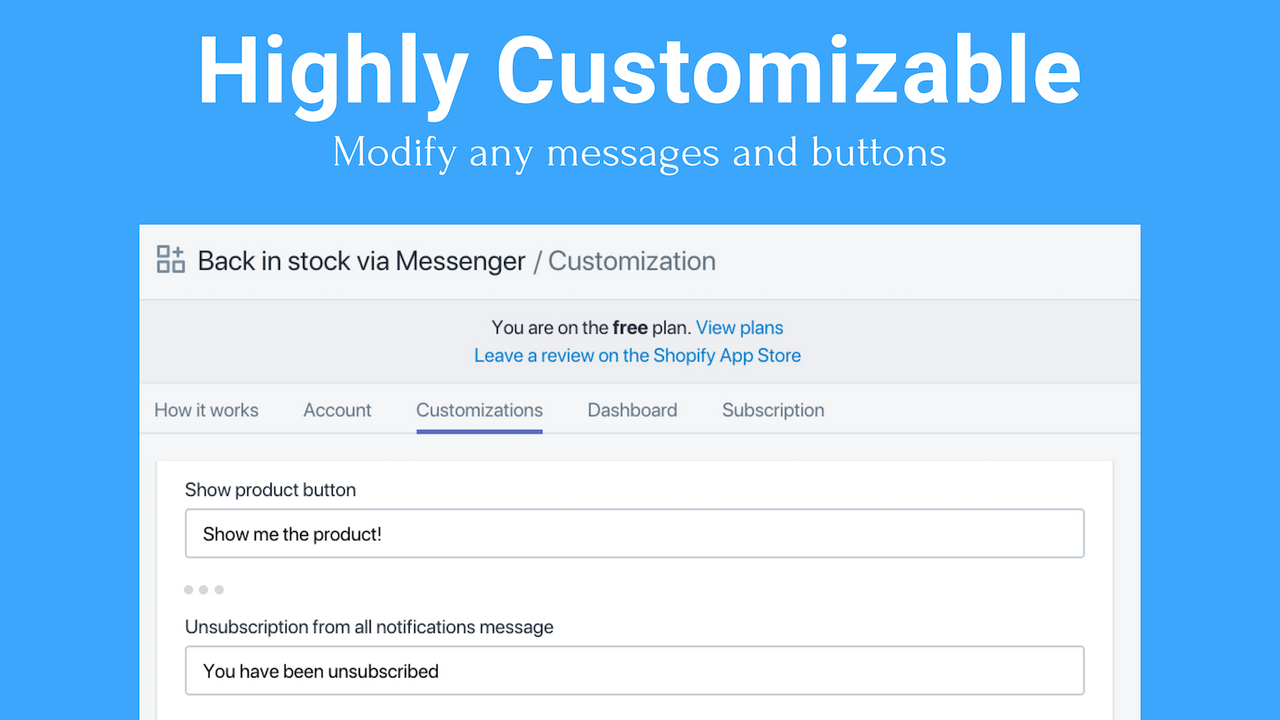The height and width of the screenshot is (720, 1280).
Task: Open the Account tab
Action: [x=337, y=410]
